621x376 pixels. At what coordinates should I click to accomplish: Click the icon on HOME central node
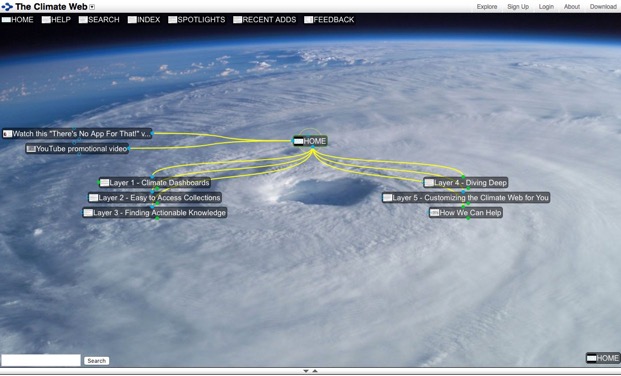click(299, 141)
